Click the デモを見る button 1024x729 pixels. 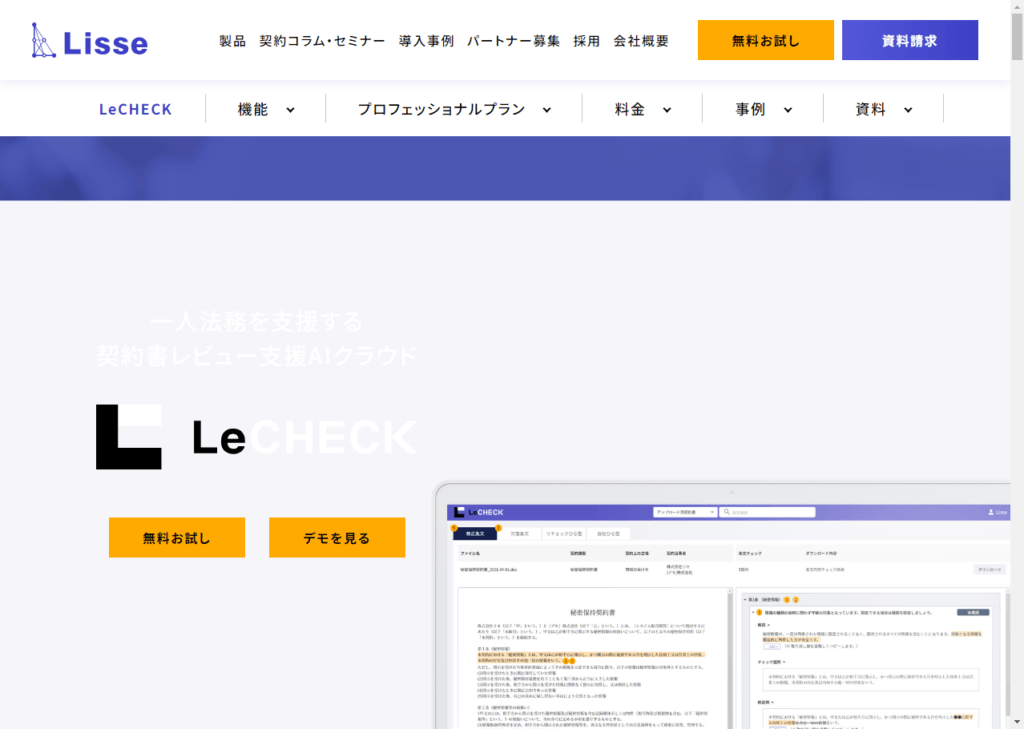336,537
